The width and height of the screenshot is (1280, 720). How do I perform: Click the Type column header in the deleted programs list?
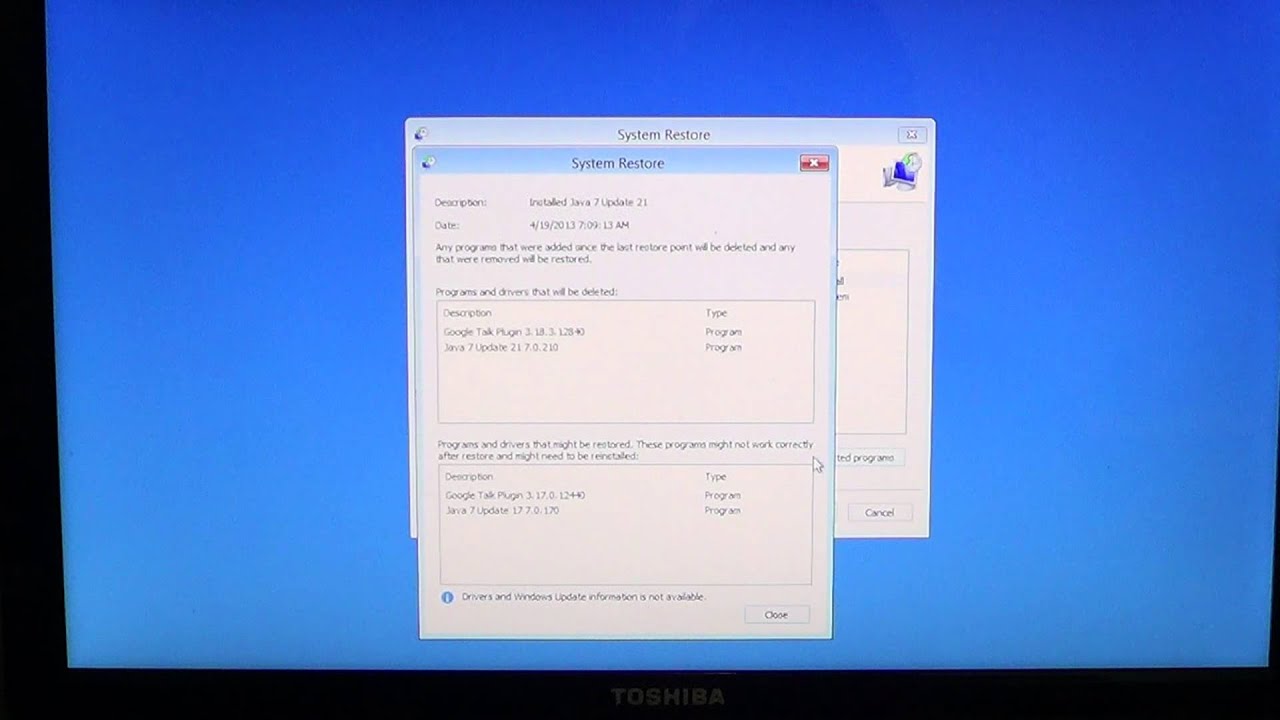pyautogui.click(x=716, y=313)
